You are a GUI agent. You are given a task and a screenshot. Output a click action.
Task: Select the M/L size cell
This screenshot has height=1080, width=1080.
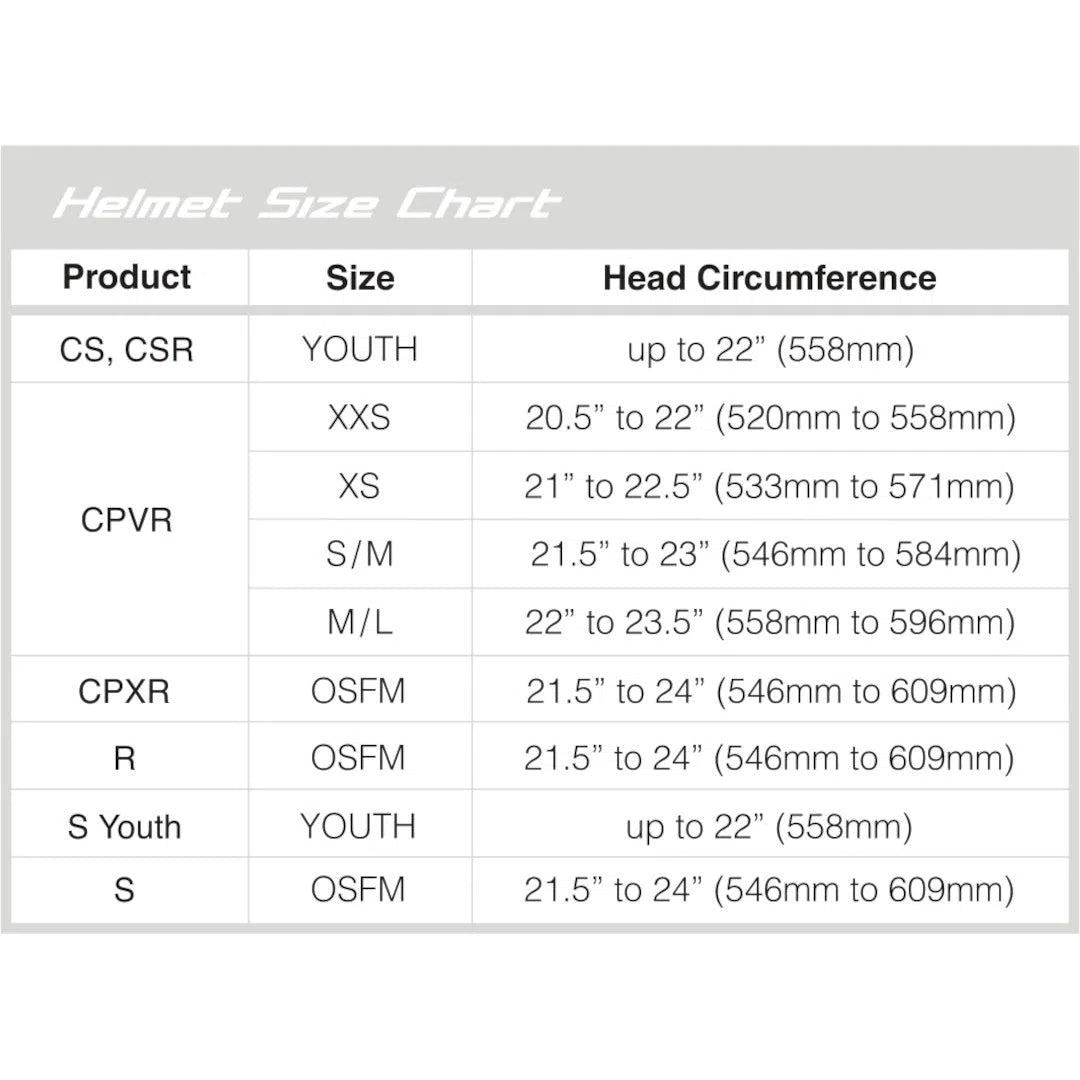359,623
